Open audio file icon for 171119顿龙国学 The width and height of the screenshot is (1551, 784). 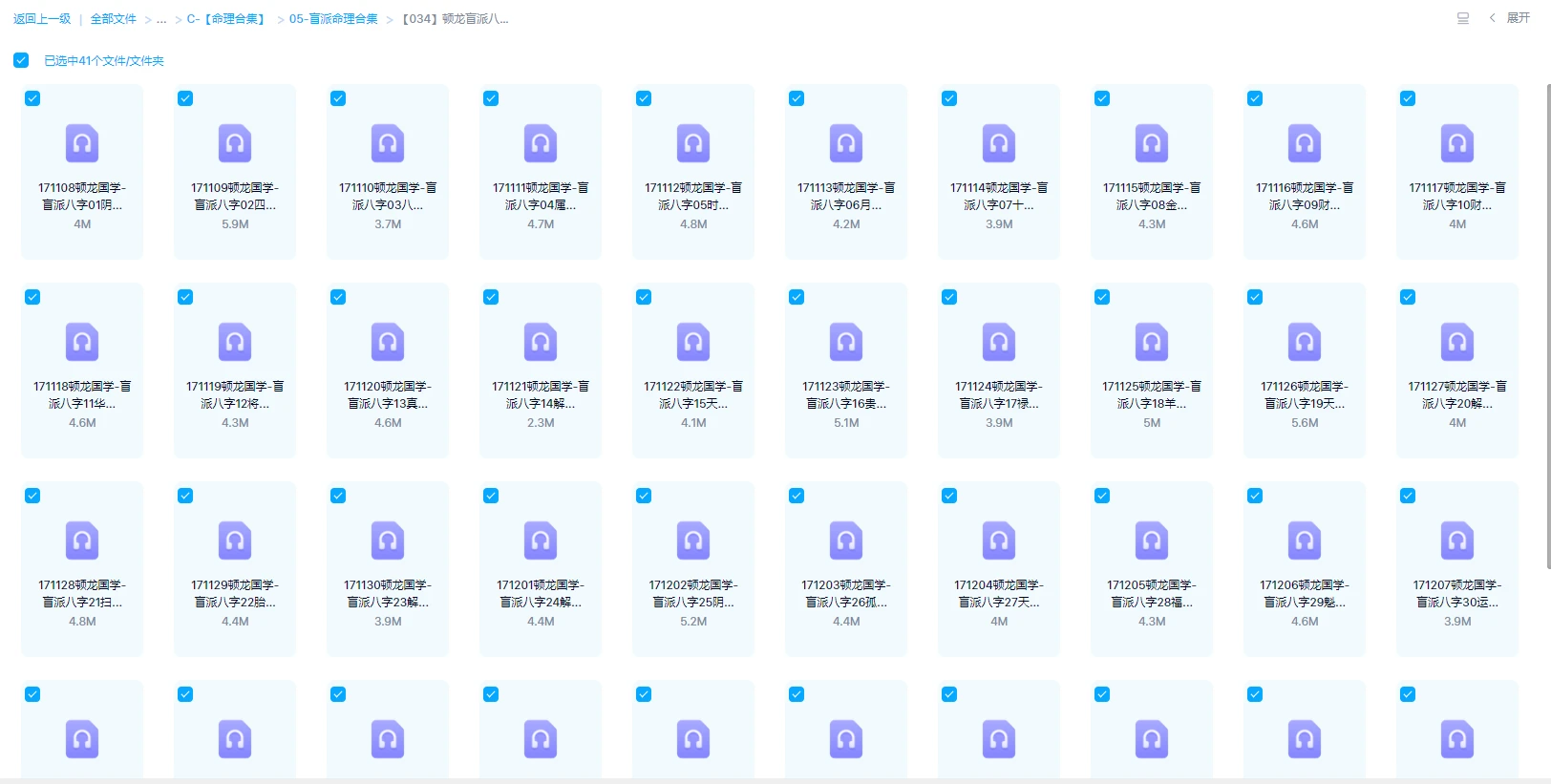click(235, 342)
